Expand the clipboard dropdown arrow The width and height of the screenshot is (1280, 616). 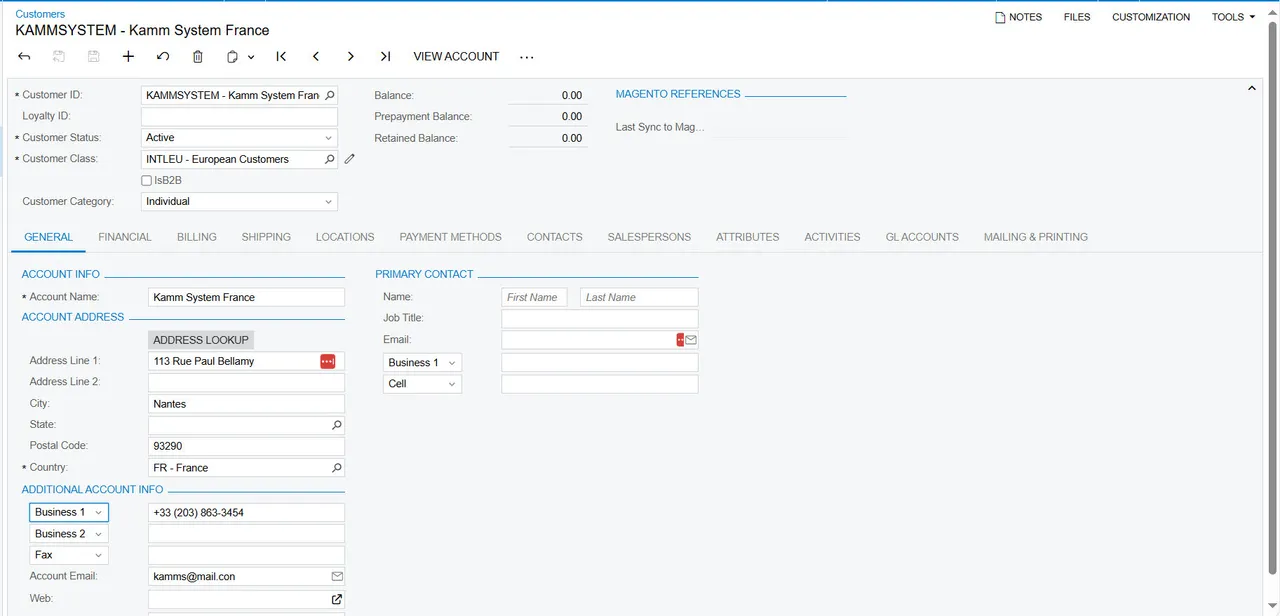251,57
